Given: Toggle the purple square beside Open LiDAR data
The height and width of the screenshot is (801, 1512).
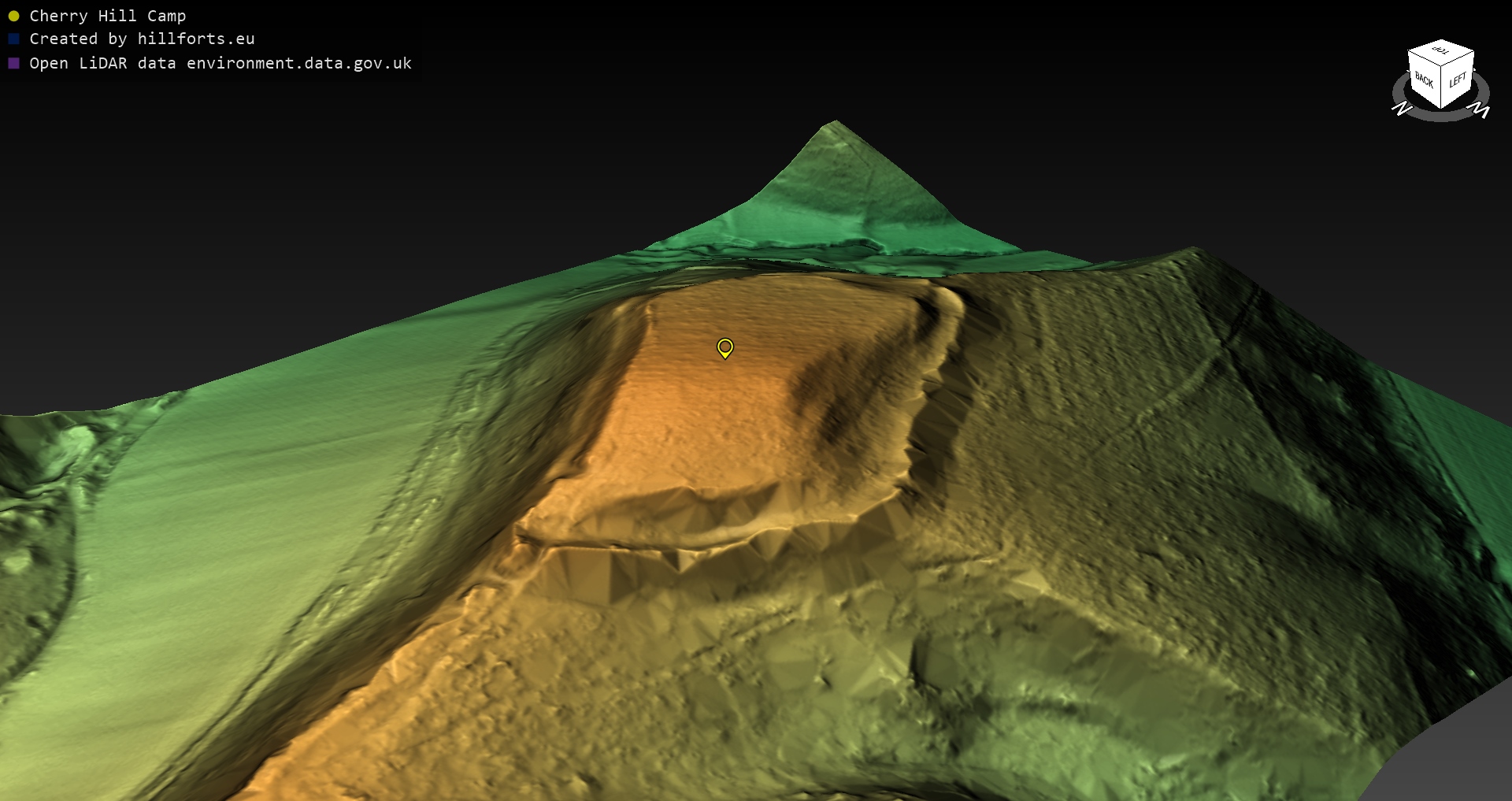Looking at the screenshot, I should (x=13, y=63).
